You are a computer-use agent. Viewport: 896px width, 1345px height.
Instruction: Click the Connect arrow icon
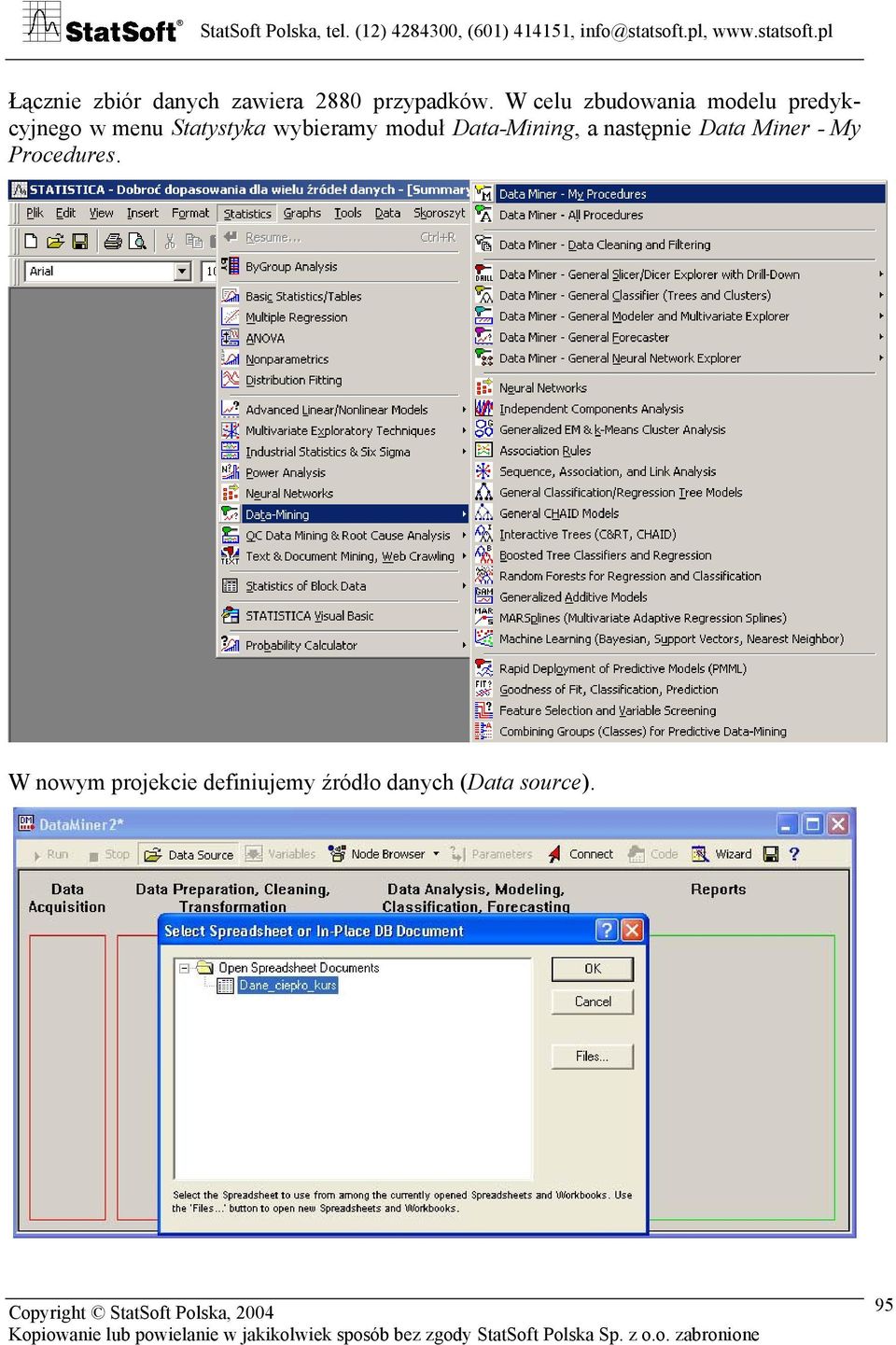tap(554, 853)
